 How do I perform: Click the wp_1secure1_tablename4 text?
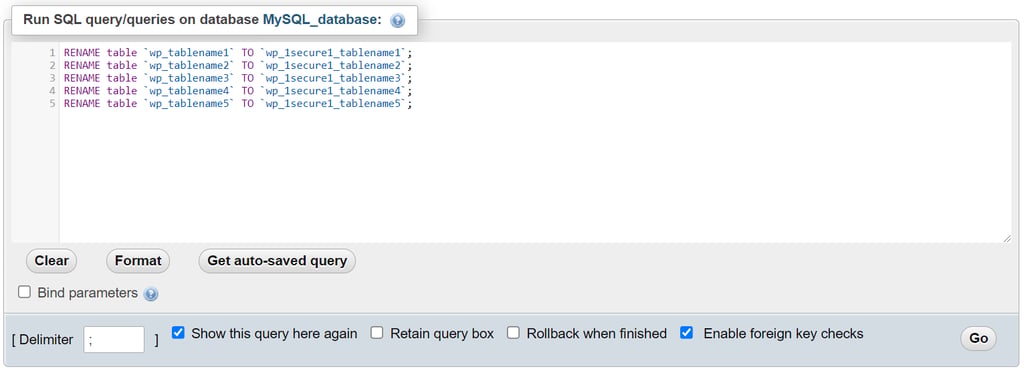click(333, 91)
